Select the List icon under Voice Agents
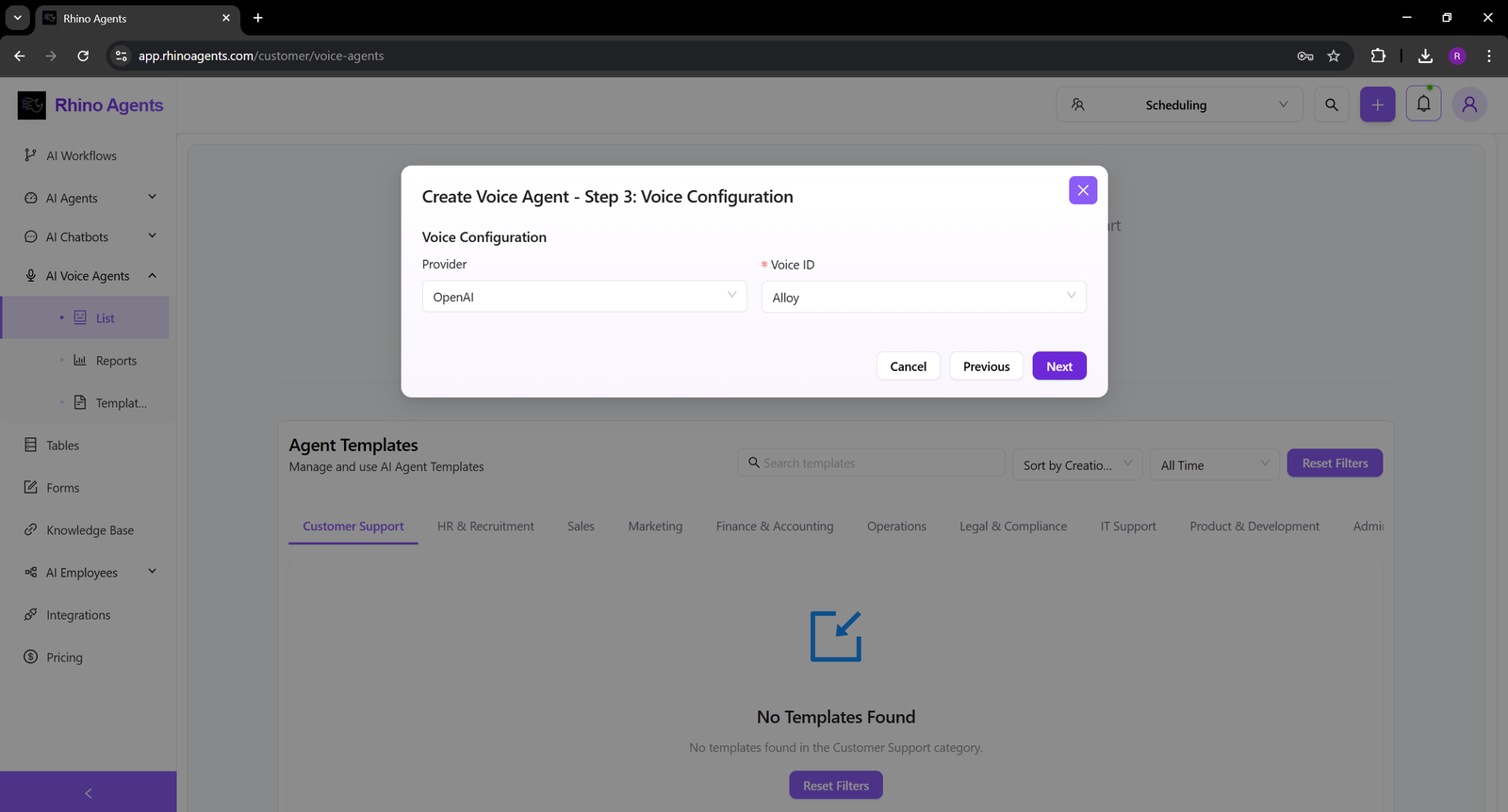This screenshot has width=1508, height=812. click(80, 317)
